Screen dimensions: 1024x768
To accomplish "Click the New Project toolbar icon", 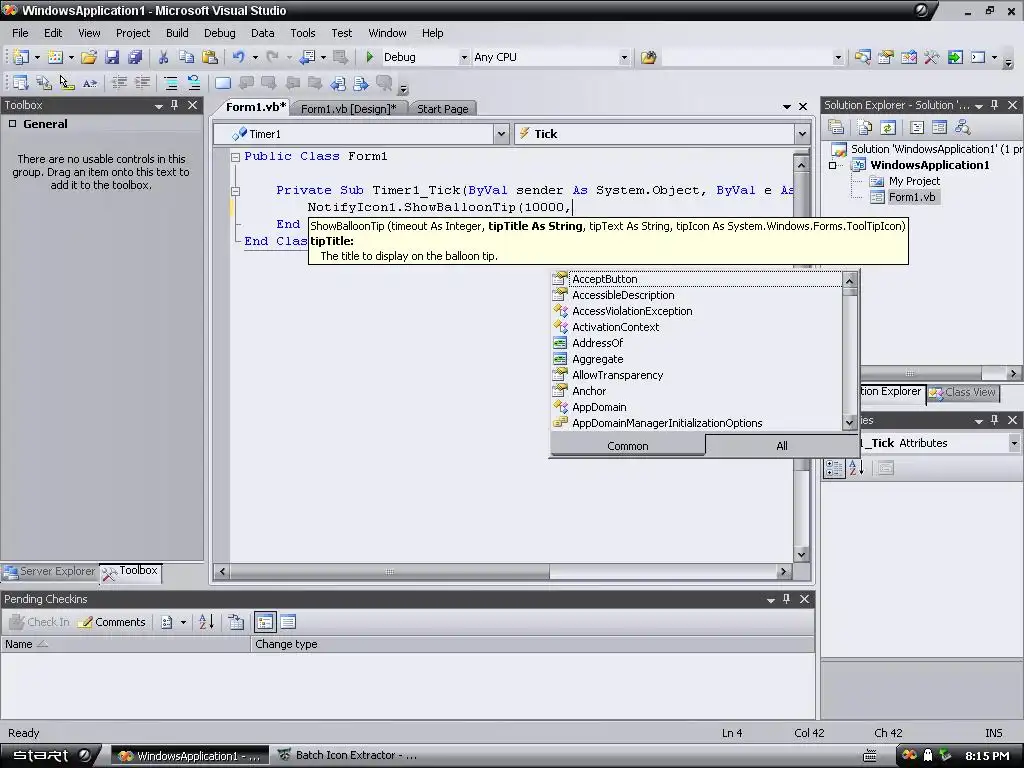I will click(x=21, y=57).
